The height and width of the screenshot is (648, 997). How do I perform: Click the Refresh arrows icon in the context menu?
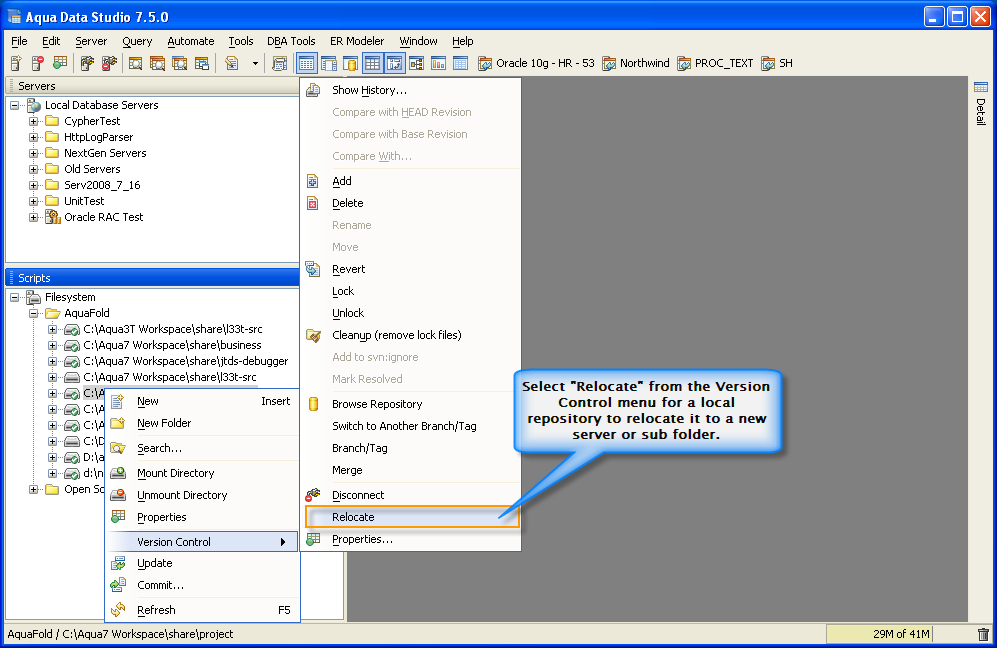coord(118,610)
